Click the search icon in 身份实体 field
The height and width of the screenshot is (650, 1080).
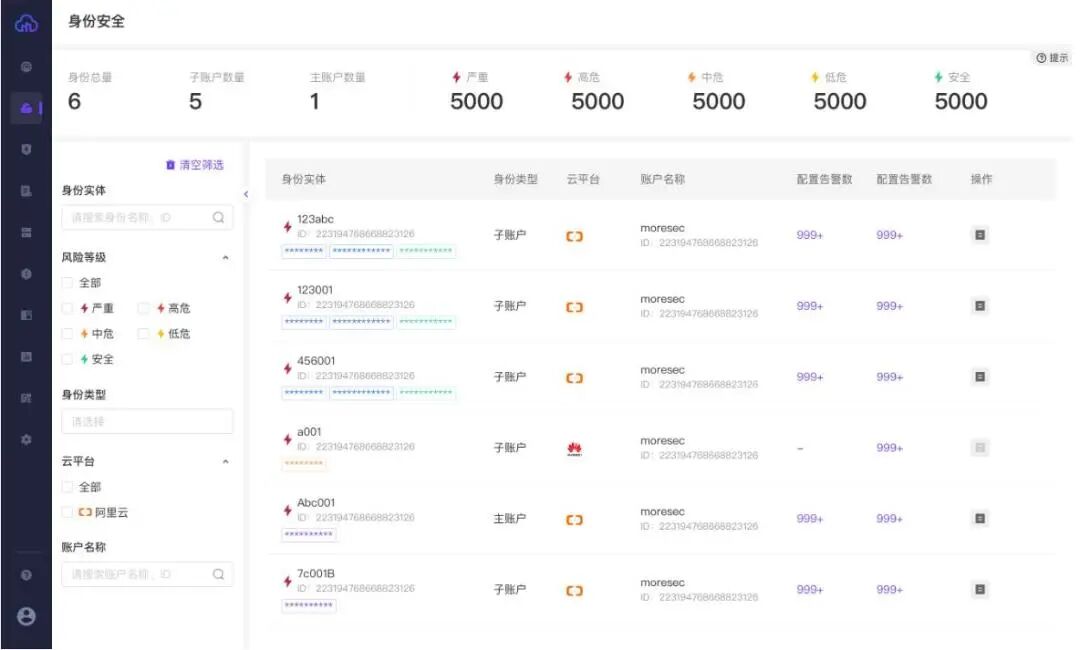point(218,218)
